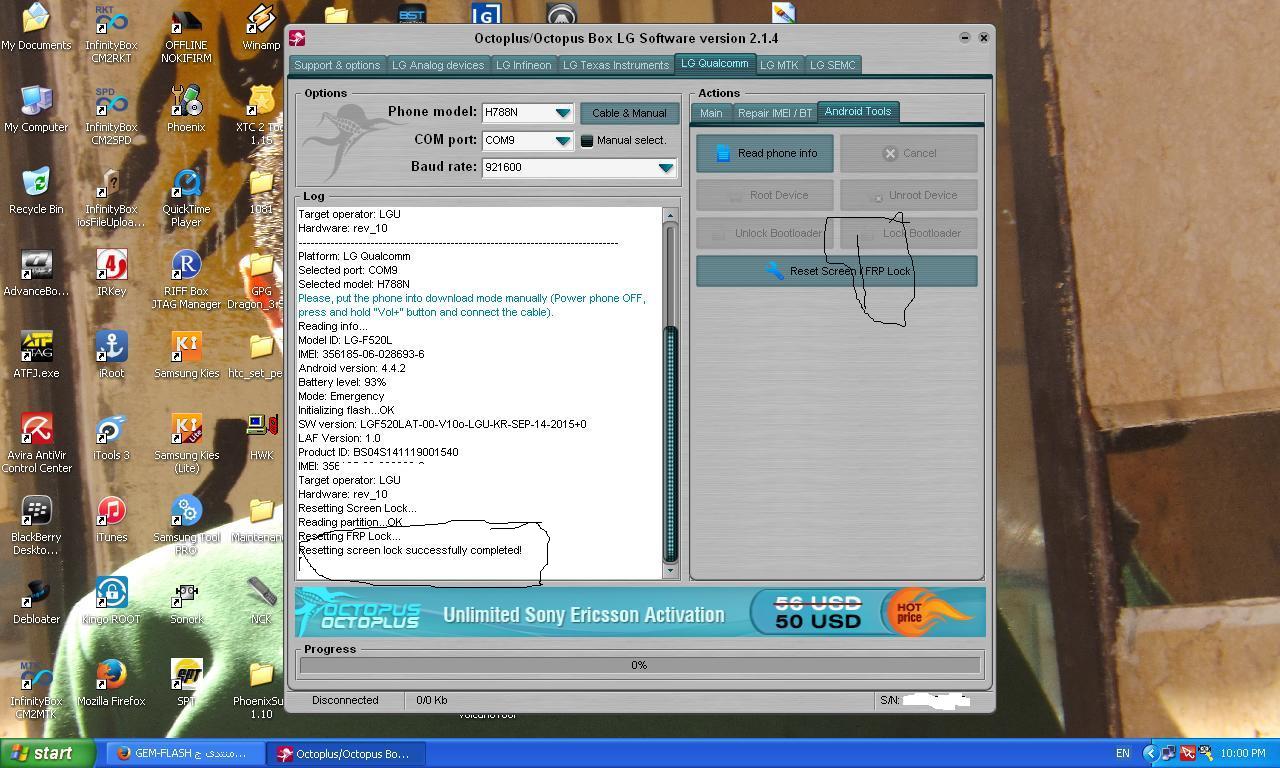Switch to LG Texas Instruments tab

(x=616, y=65)
